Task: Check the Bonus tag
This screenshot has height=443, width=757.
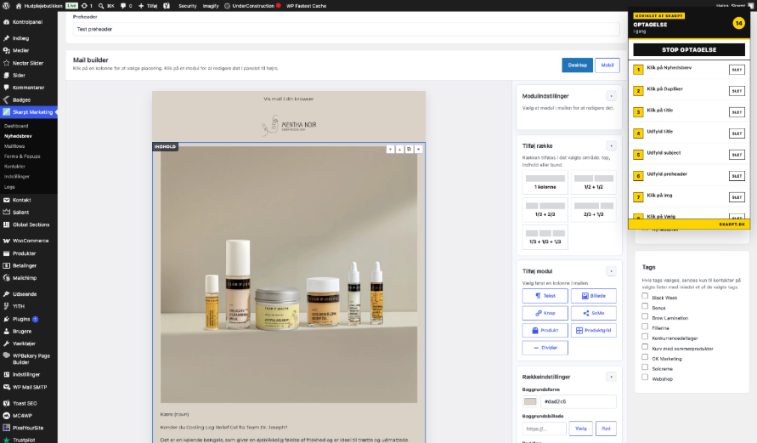Action: [645, 306]
